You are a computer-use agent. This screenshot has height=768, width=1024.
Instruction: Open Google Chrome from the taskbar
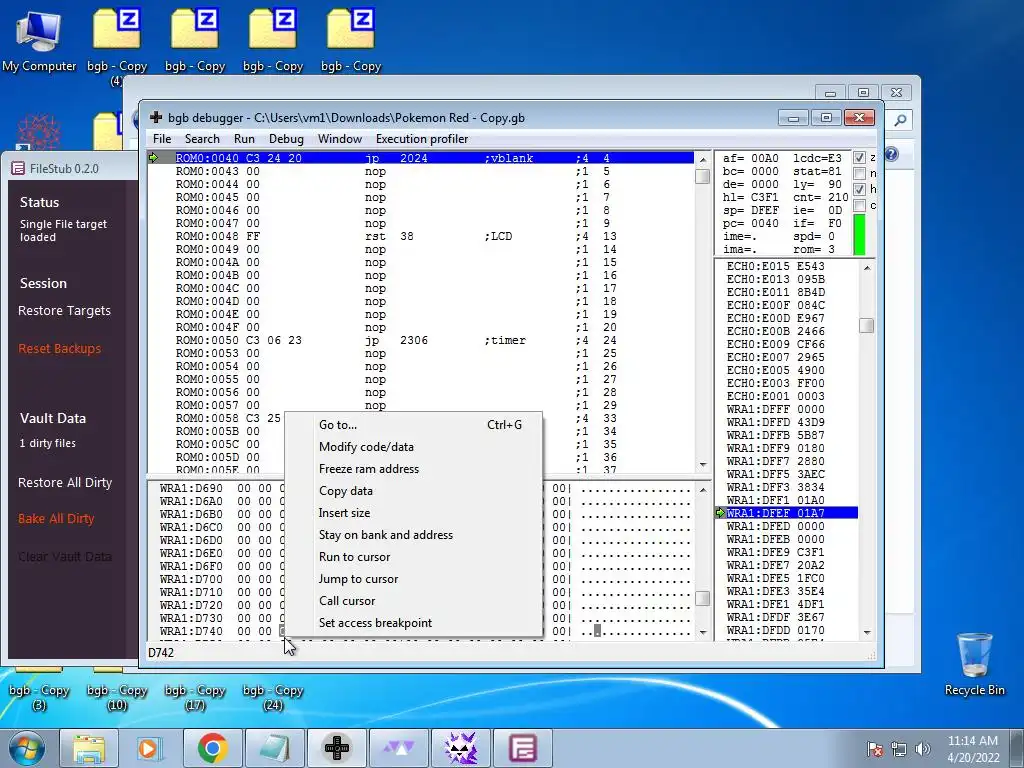[212, 748]
